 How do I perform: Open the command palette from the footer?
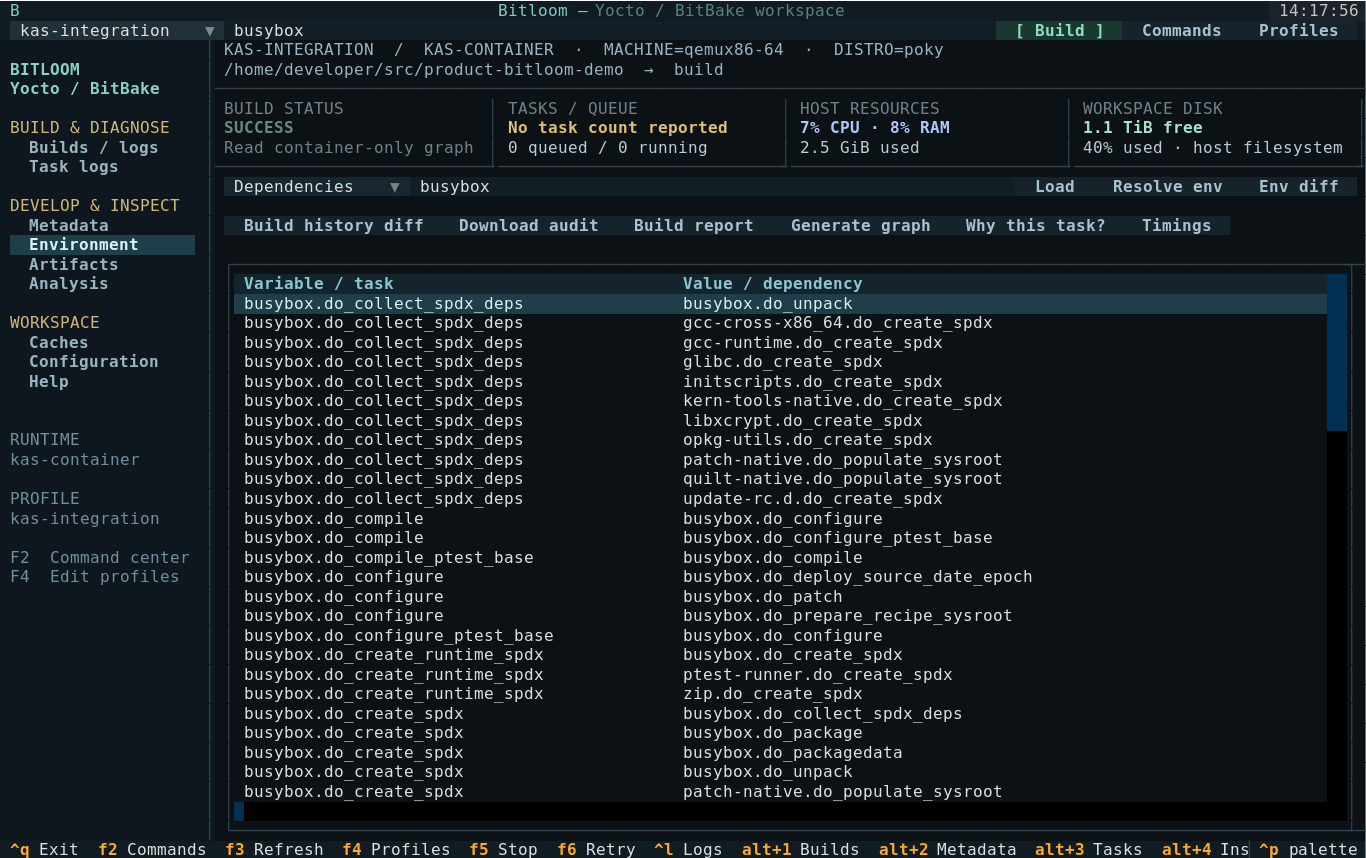(1308, 850)
